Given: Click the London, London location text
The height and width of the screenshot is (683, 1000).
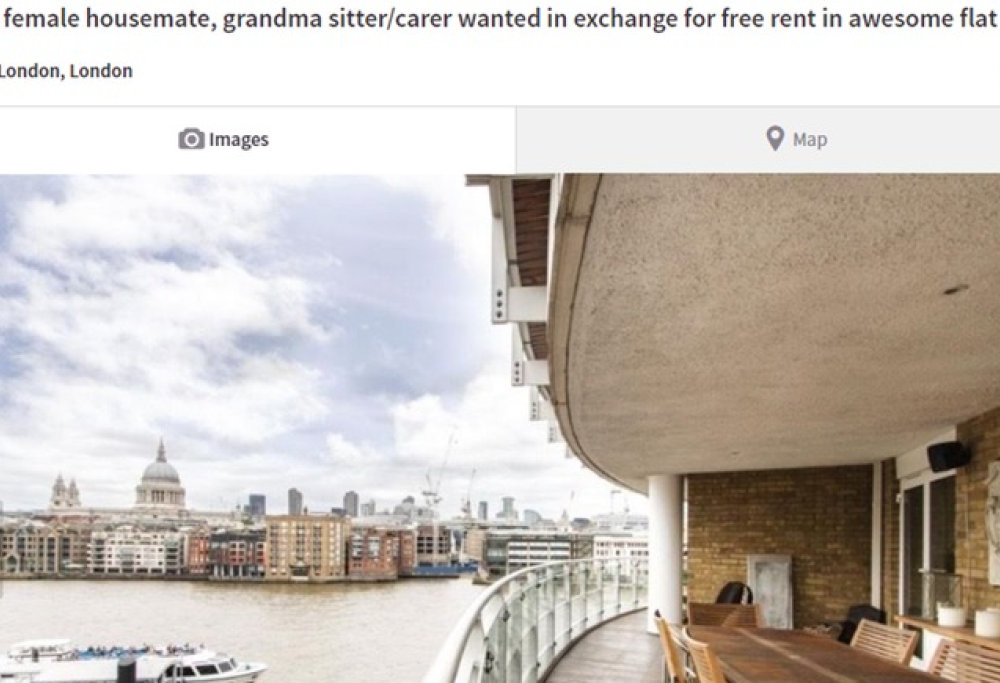Looking at the screenshot, I should pyautogui.click(x=66, y=71).
